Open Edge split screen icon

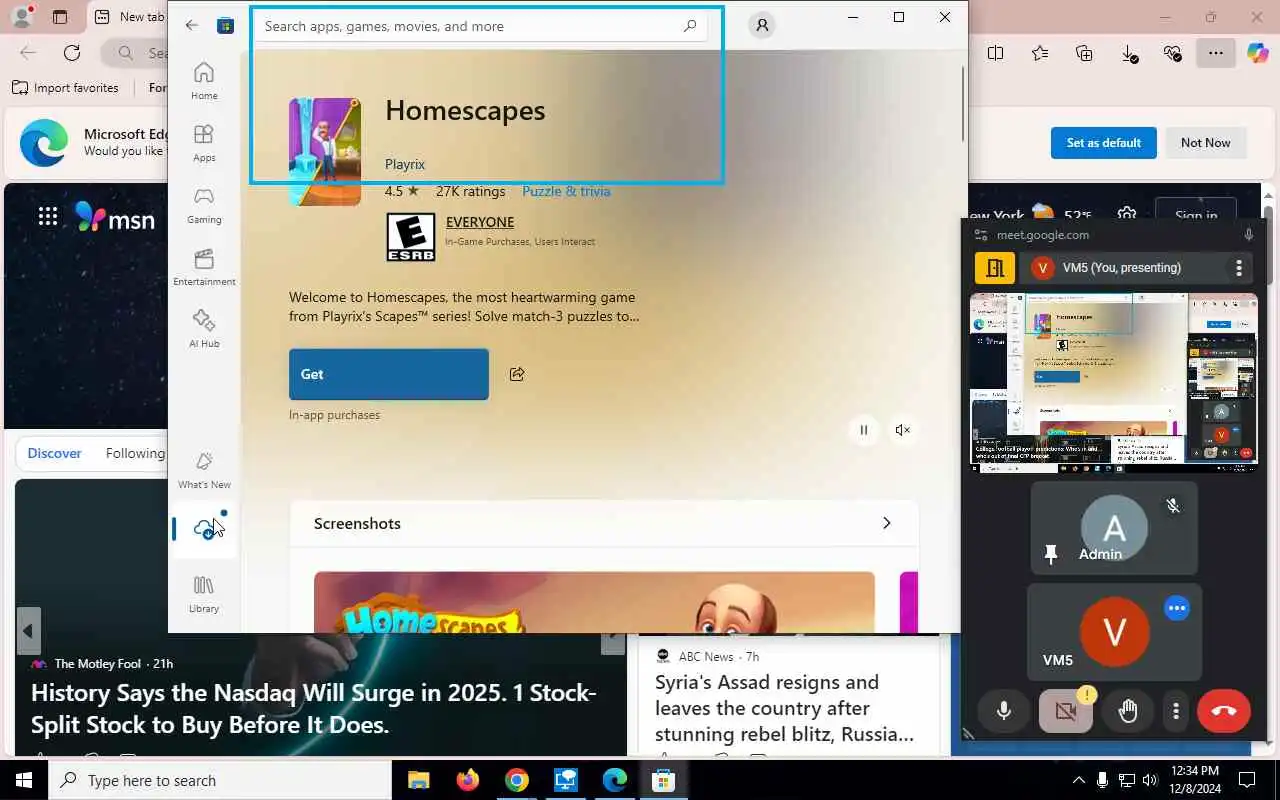(x=995, y=53)
